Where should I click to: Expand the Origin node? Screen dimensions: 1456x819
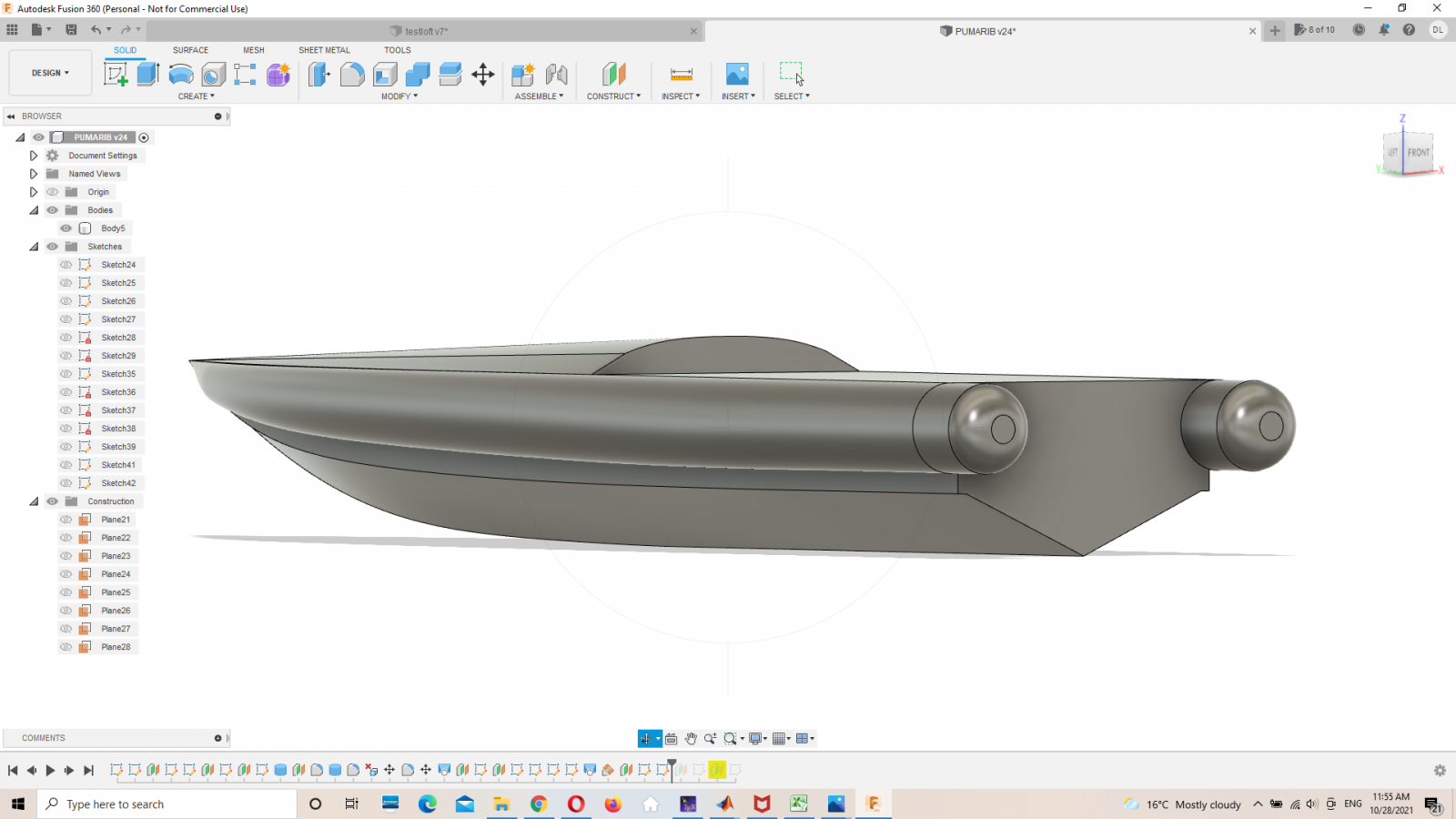[x=34, y=192]
